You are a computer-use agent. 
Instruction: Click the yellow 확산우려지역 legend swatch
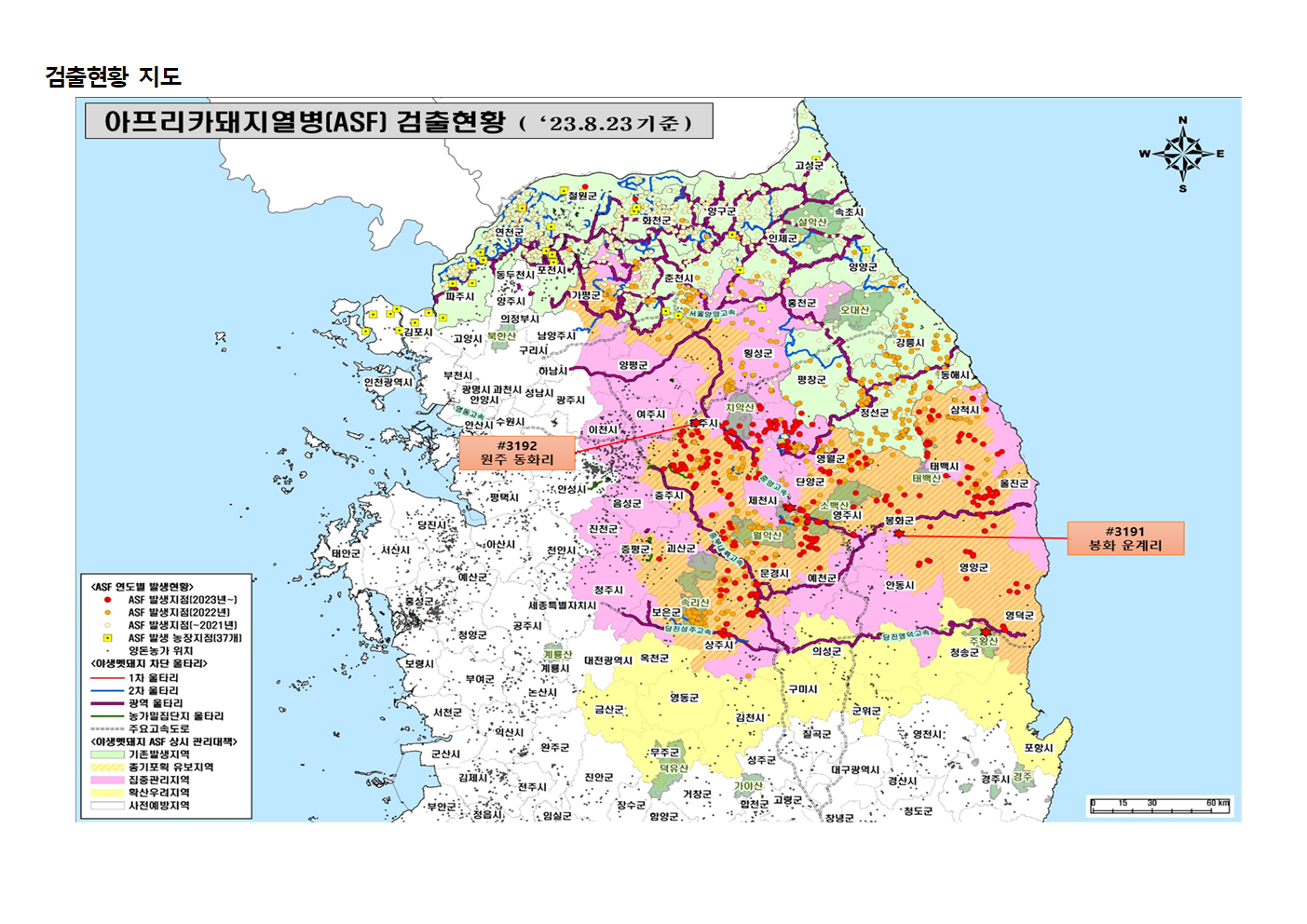click(107, 793)
